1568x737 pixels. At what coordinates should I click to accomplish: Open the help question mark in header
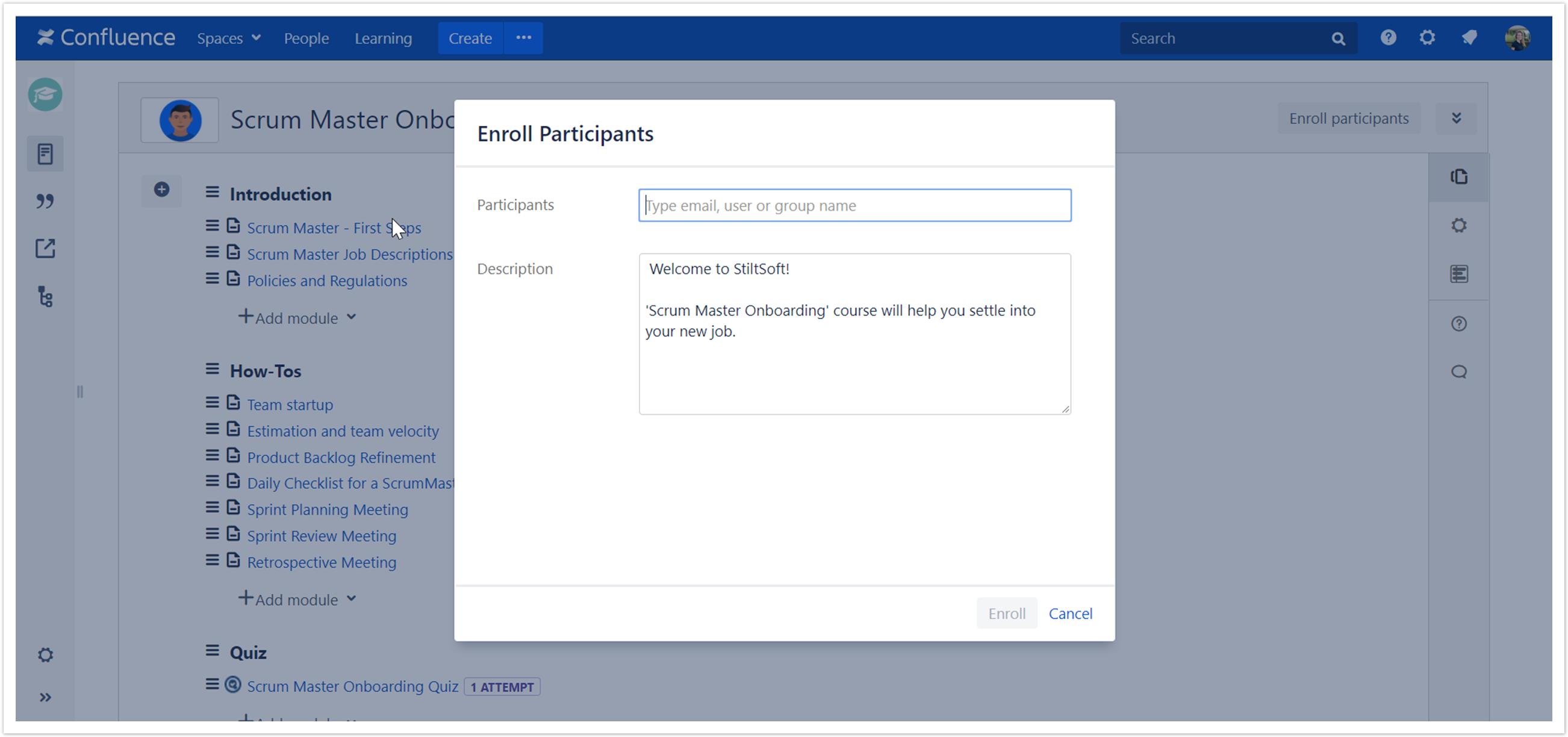point(1388,38)
